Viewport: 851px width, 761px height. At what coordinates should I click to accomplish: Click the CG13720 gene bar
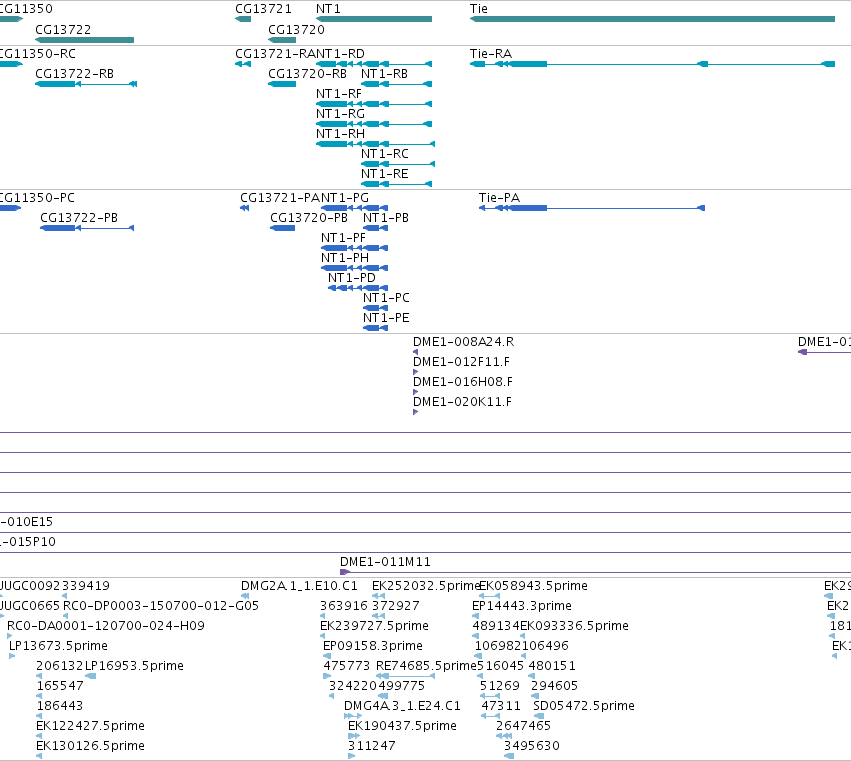pos(282,40)
